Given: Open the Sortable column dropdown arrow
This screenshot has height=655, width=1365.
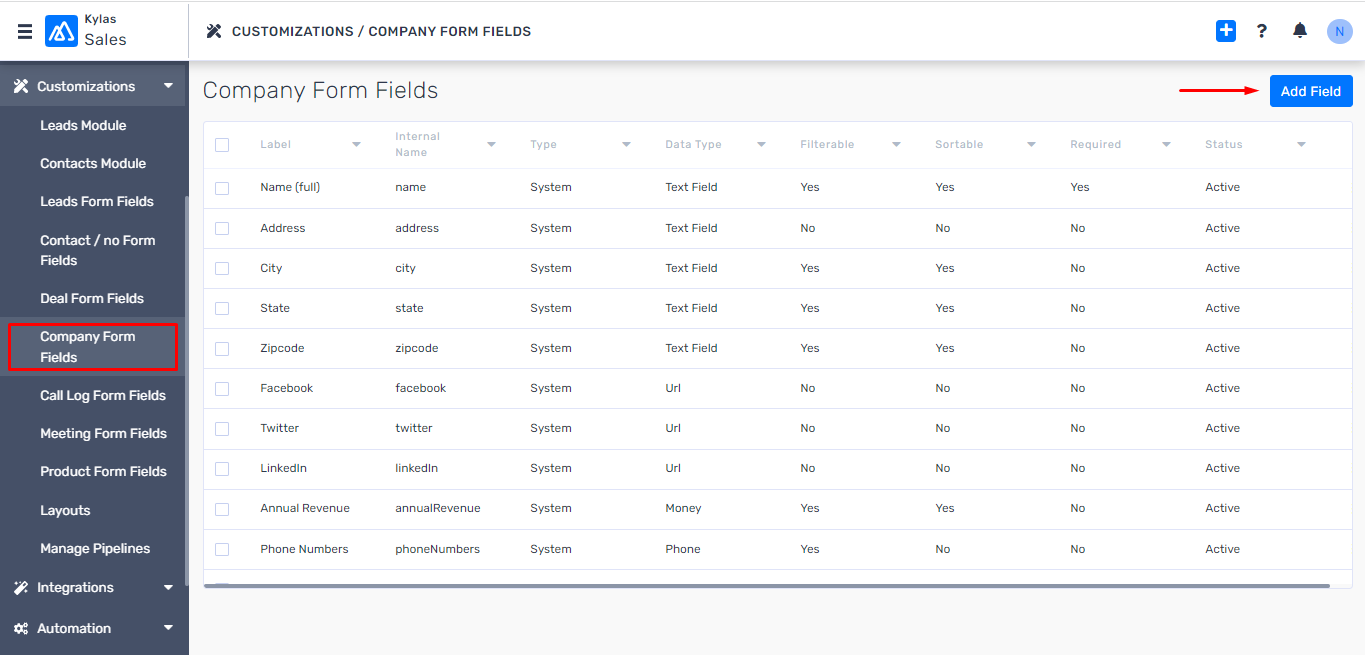Looking at the screenshot, I should pyautogui.click(x=1031, y=145).
